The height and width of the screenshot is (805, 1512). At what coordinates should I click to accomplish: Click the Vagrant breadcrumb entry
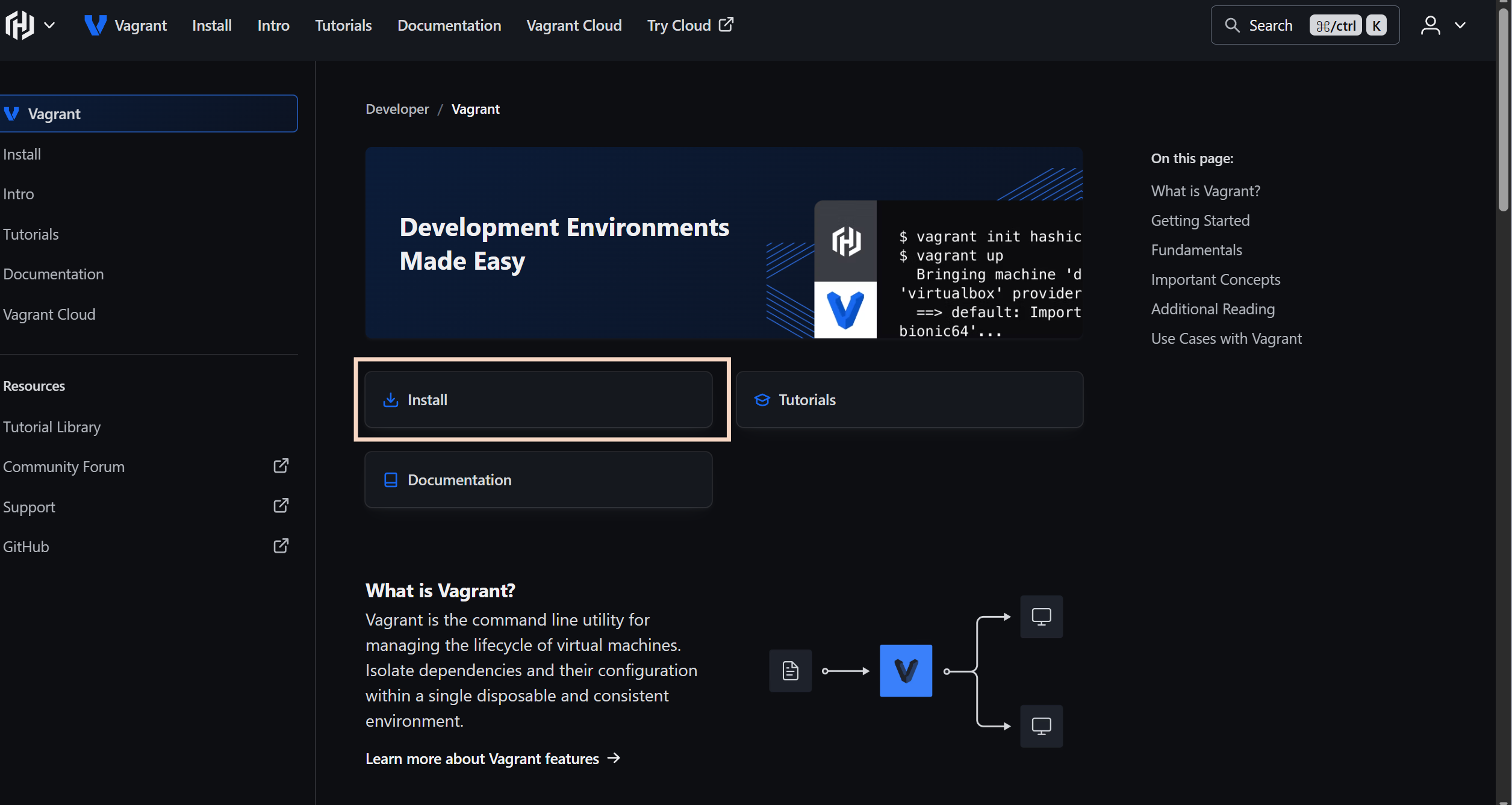[x=476, y=109]
